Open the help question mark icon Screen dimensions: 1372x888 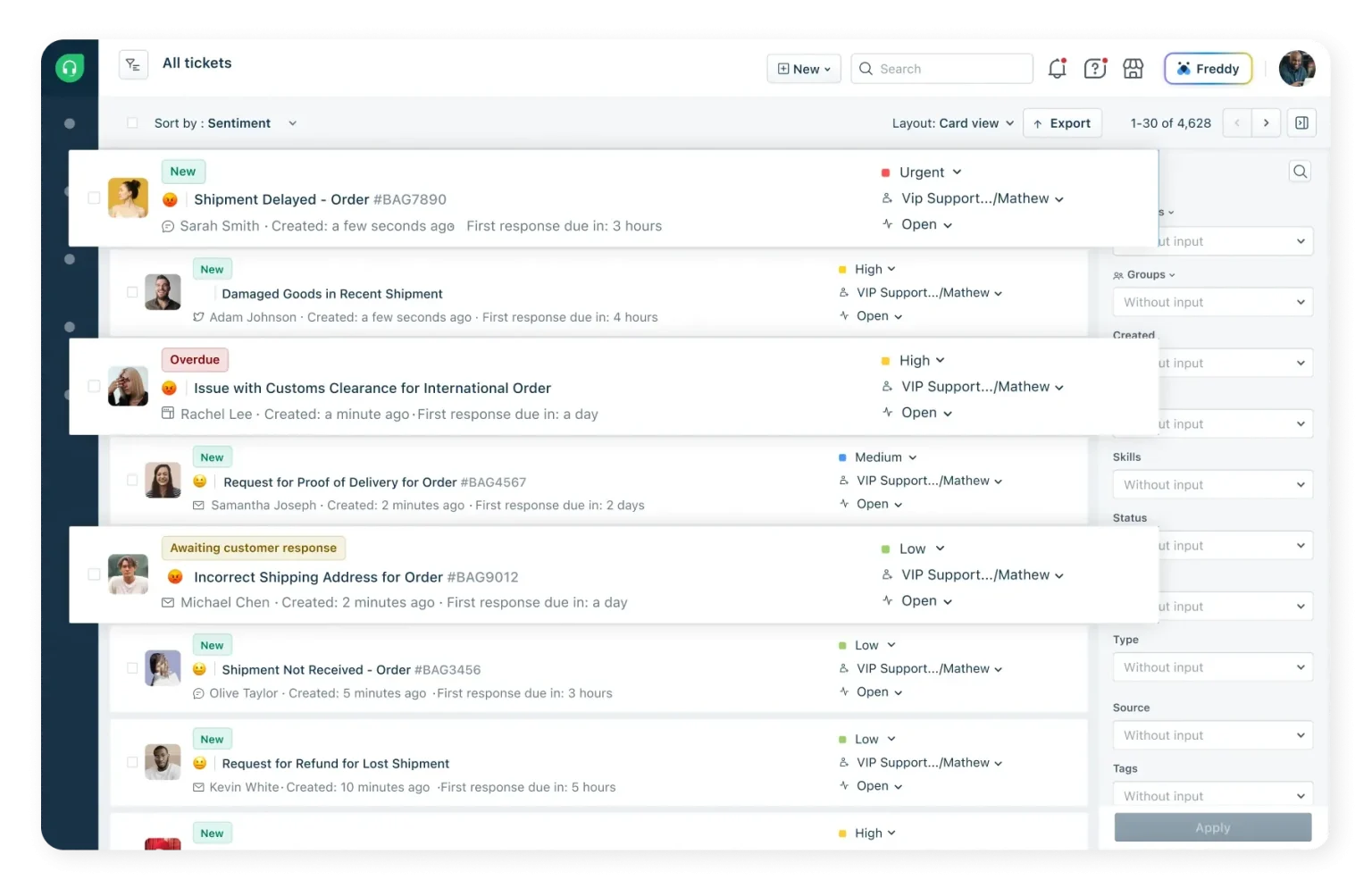point(1095,69)
